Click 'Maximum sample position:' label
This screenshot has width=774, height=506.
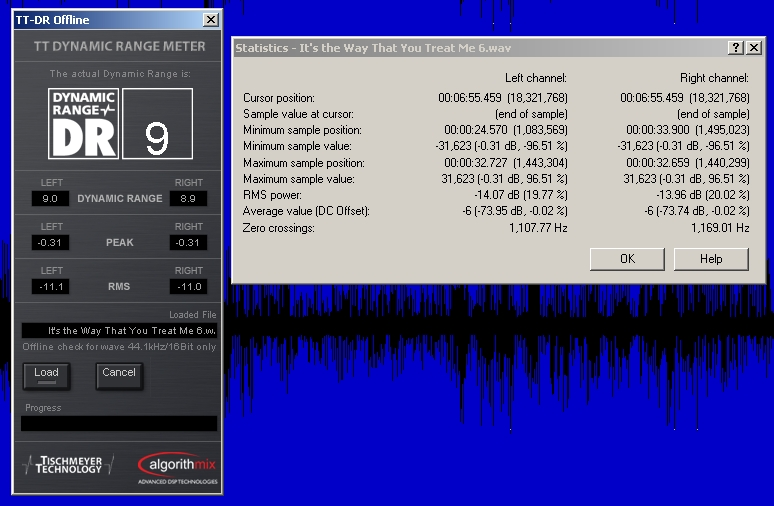click(304, 163)
